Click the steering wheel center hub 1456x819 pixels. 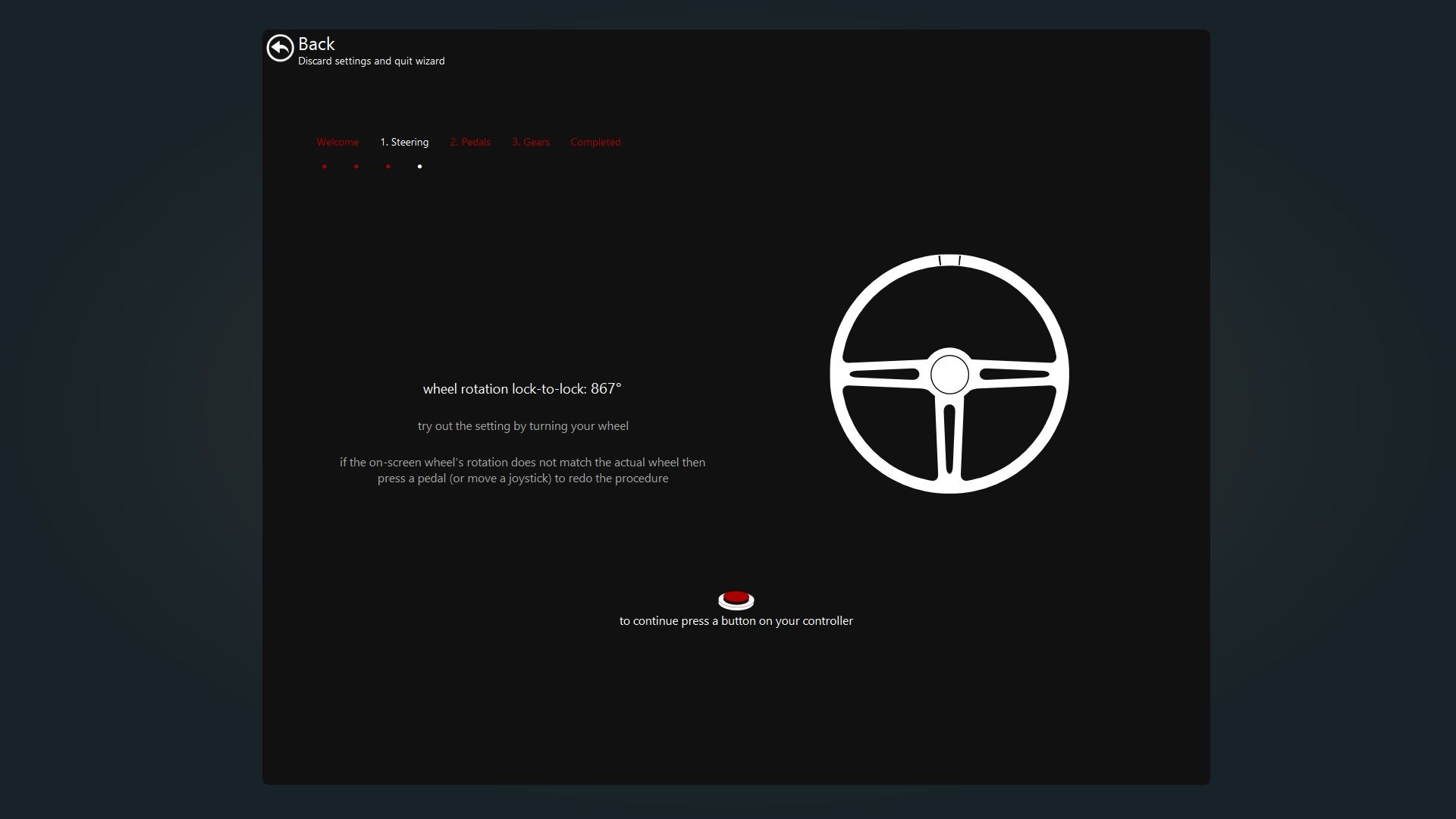[949, 374]
